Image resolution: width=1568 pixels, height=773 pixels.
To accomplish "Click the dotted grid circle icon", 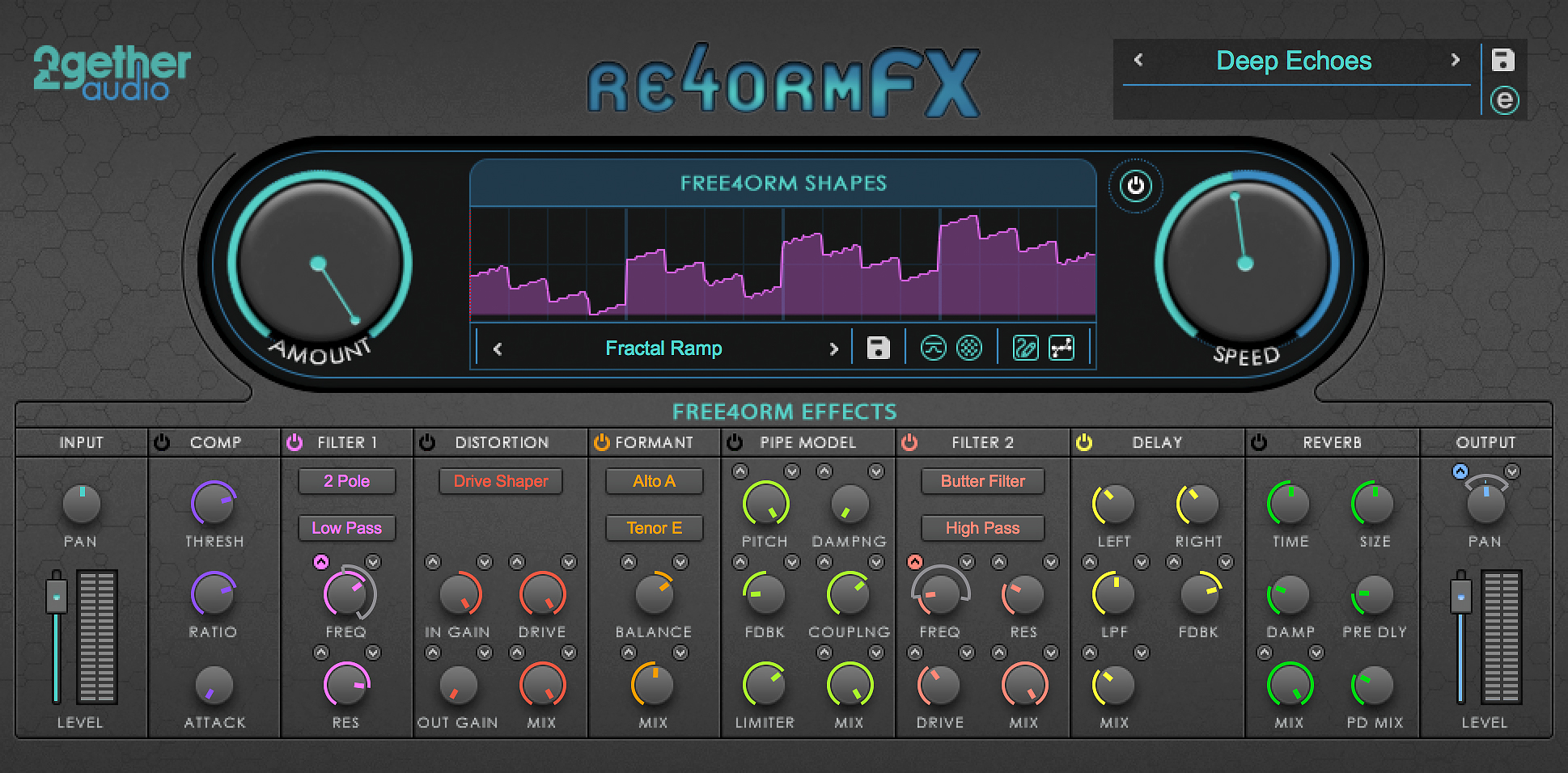I will 968,348.
